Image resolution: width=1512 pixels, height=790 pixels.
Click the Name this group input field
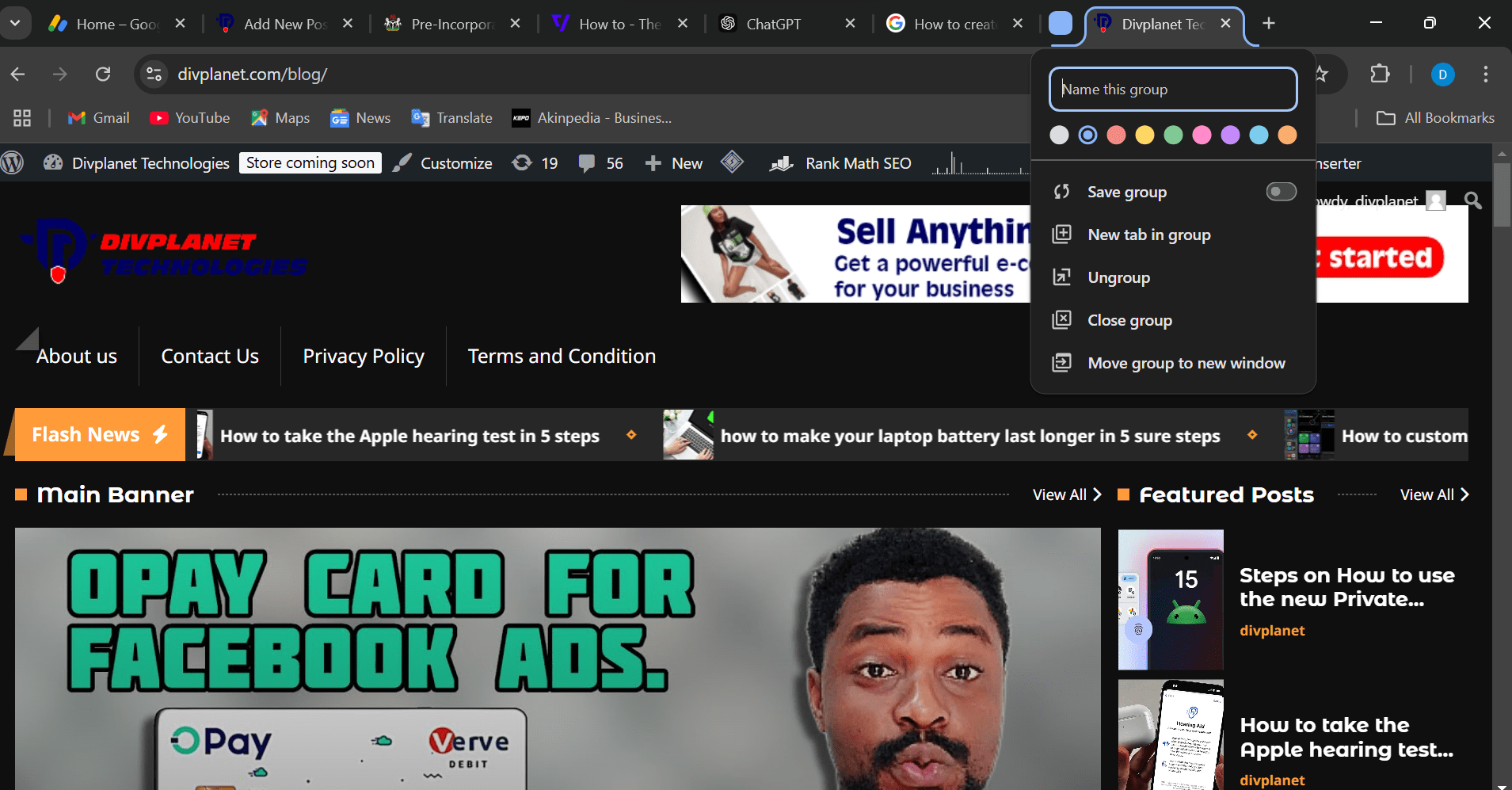click(x=1172, y=89)
